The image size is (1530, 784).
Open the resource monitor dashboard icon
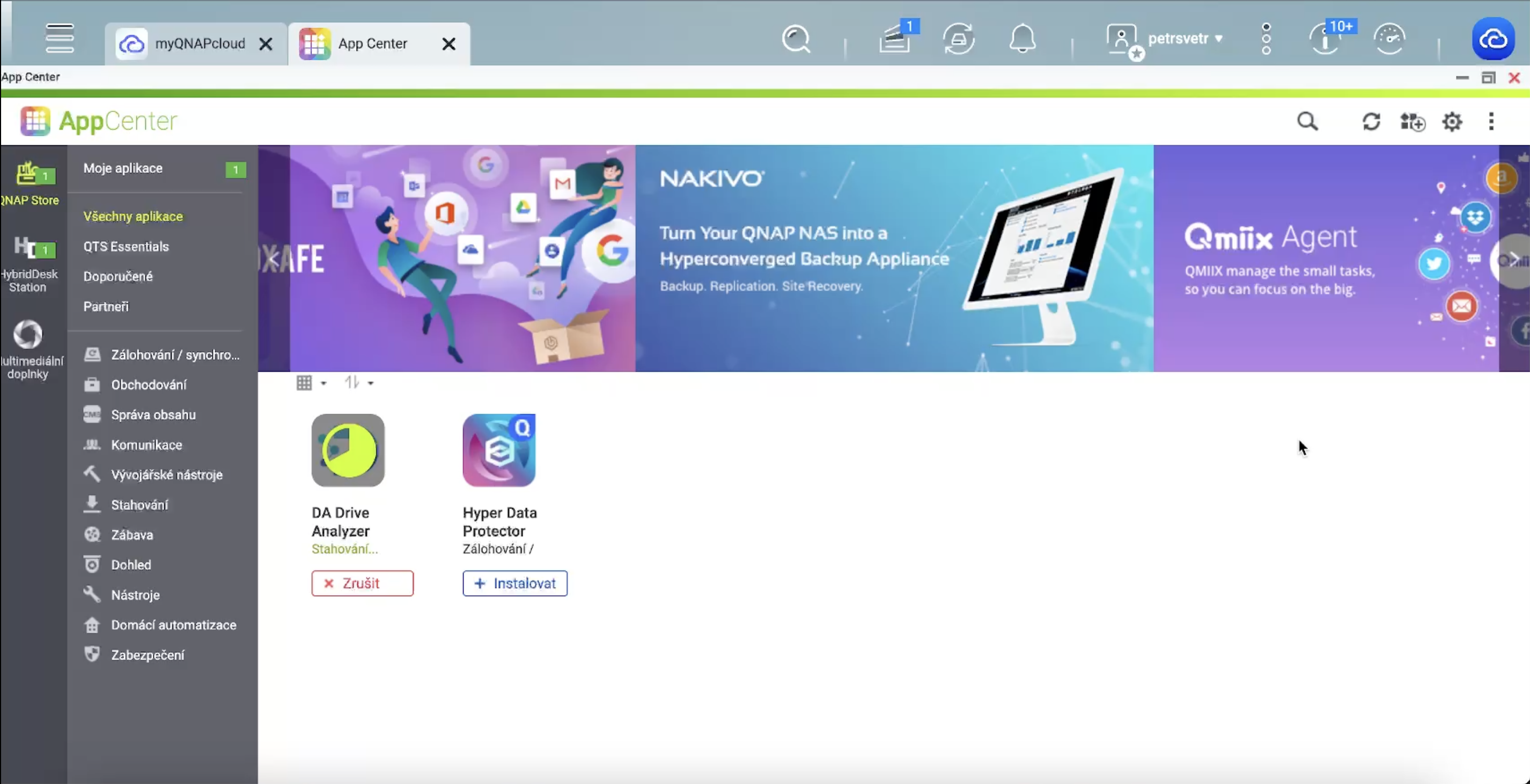[1388, 39]
